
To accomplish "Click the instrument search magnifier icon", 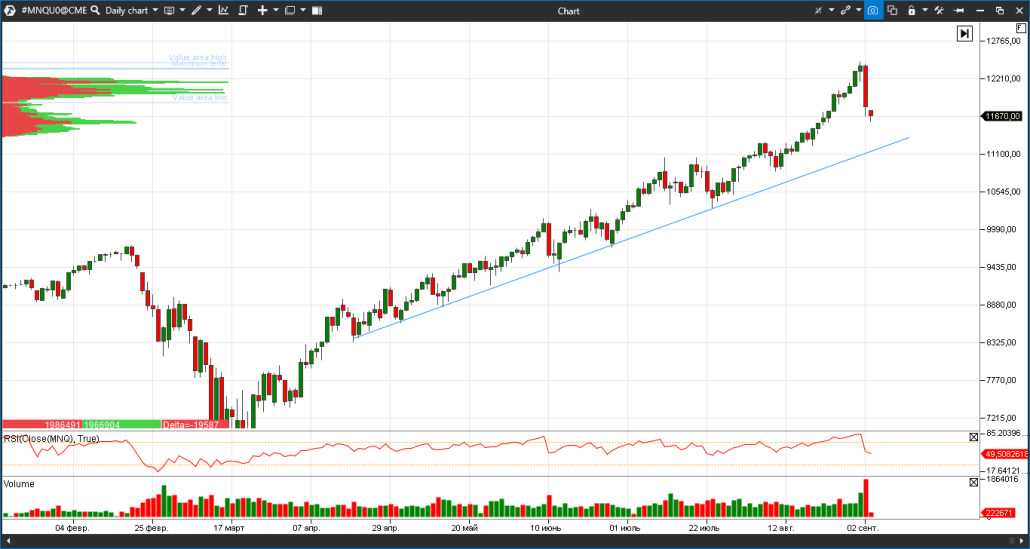I will 94,10.
